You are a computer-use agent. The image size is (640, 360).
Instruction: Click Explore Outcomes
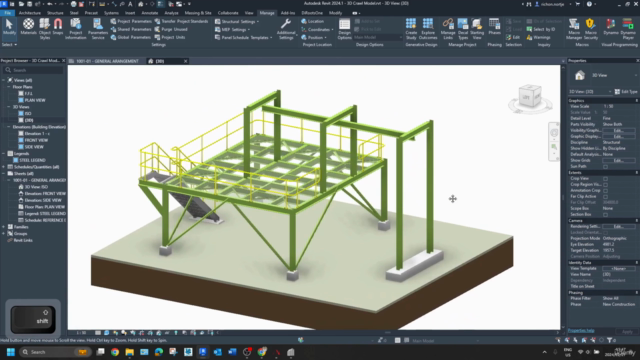(x=428, y=28)
